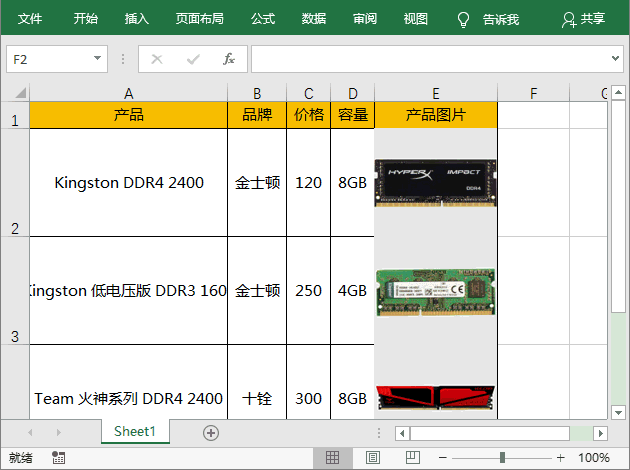The height and width of the screenshot is (470, 630).
Task: Open the 插入 ribbon tab
Action: click(x=137, y=19)
